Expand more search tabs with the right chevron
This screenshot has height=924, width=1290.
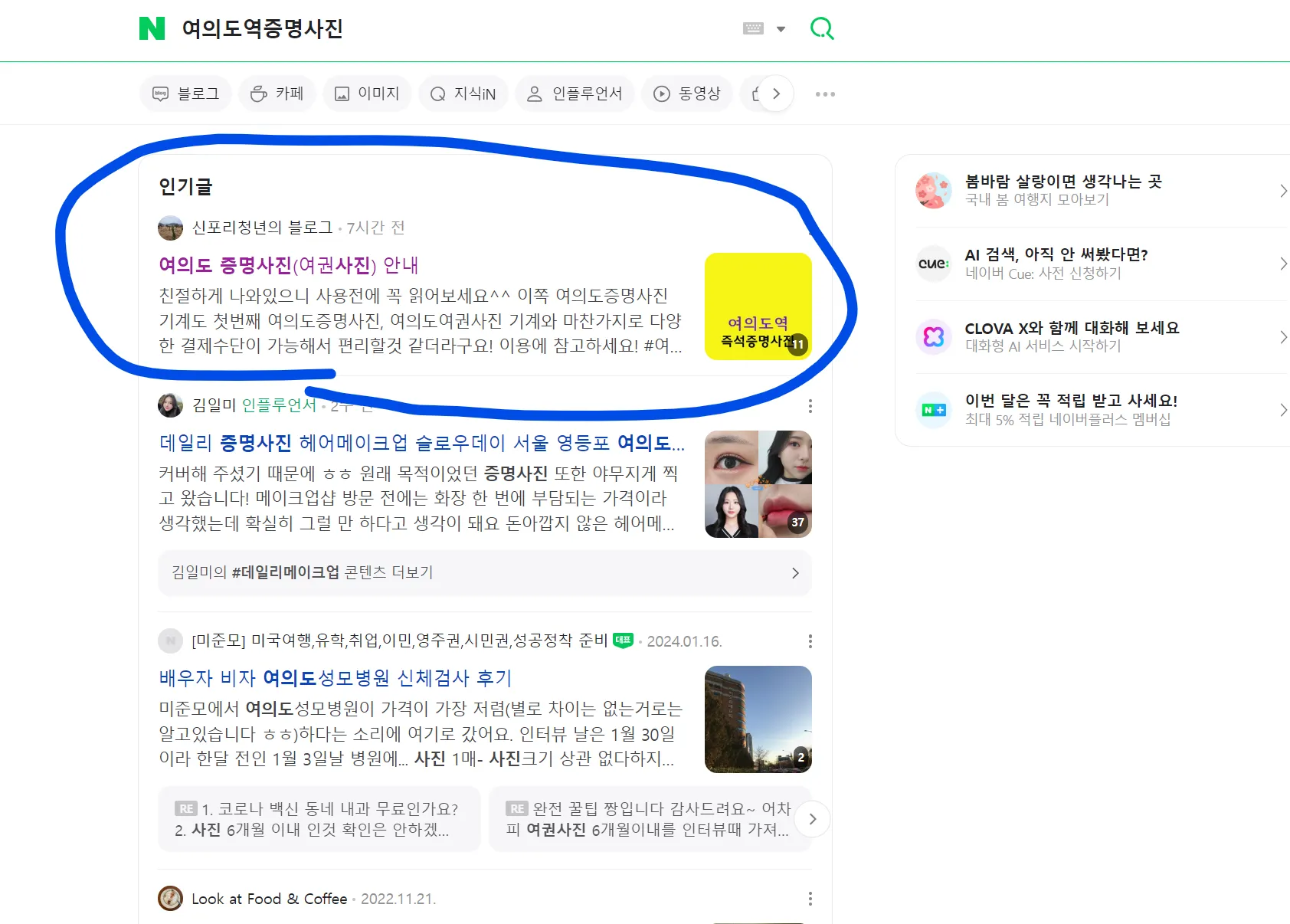click(777, 93)
